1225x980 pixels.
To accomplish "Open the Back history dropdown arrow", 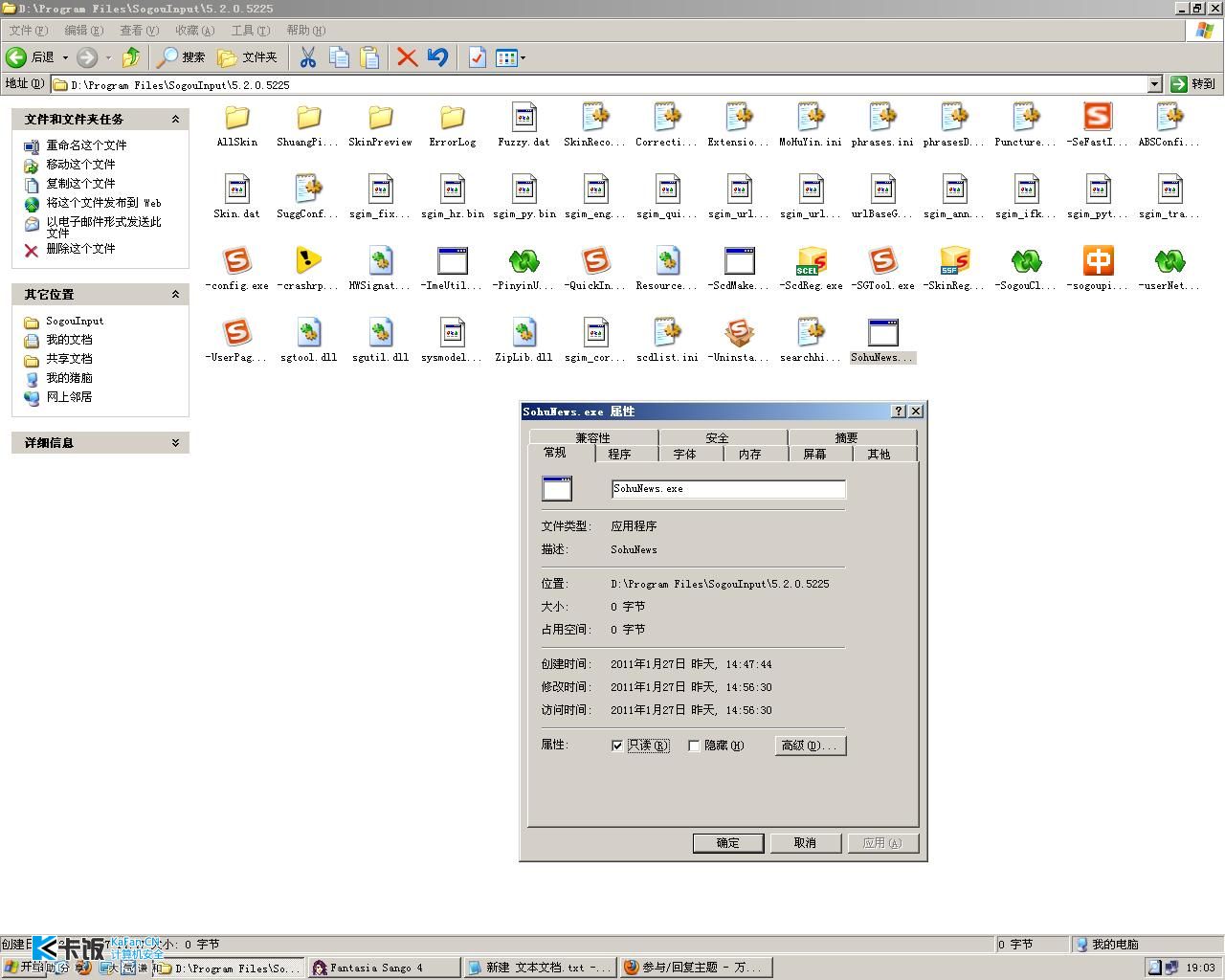I will click(x=65, y=57).
